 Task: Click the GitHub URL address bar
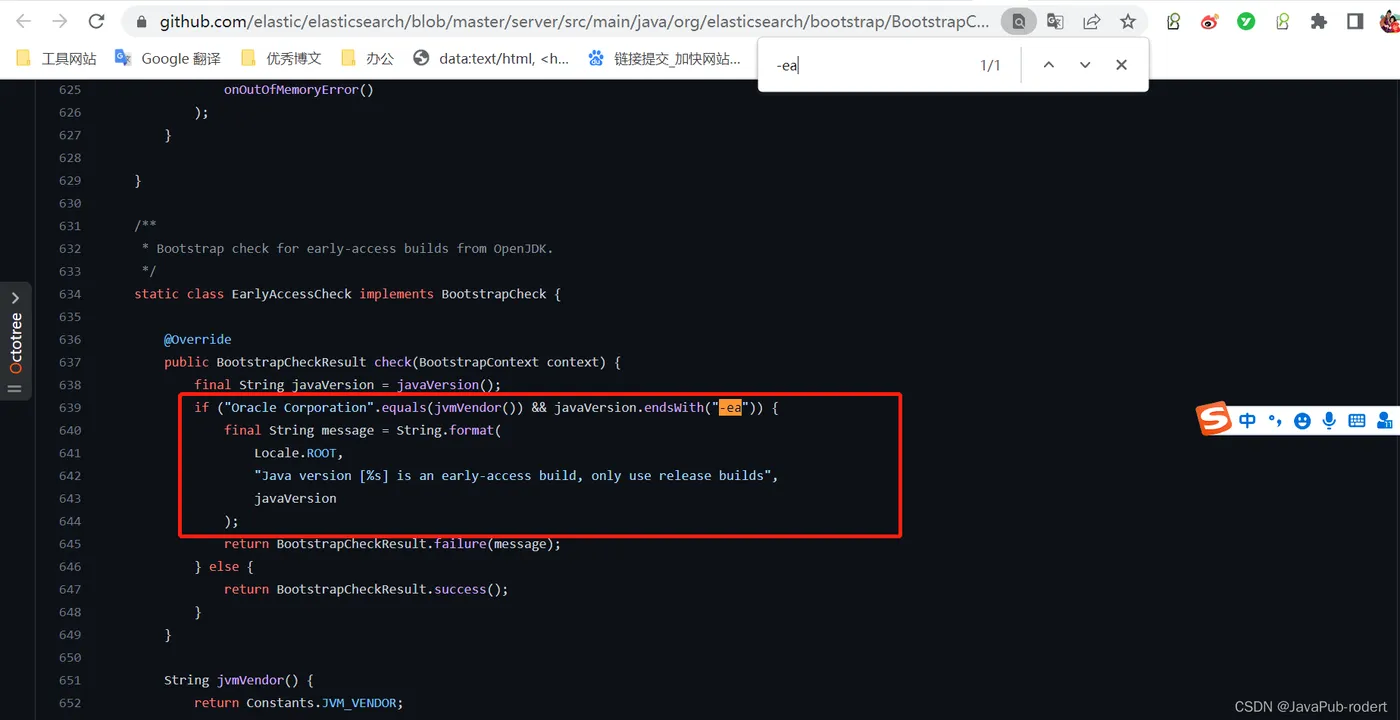(575, 21)
